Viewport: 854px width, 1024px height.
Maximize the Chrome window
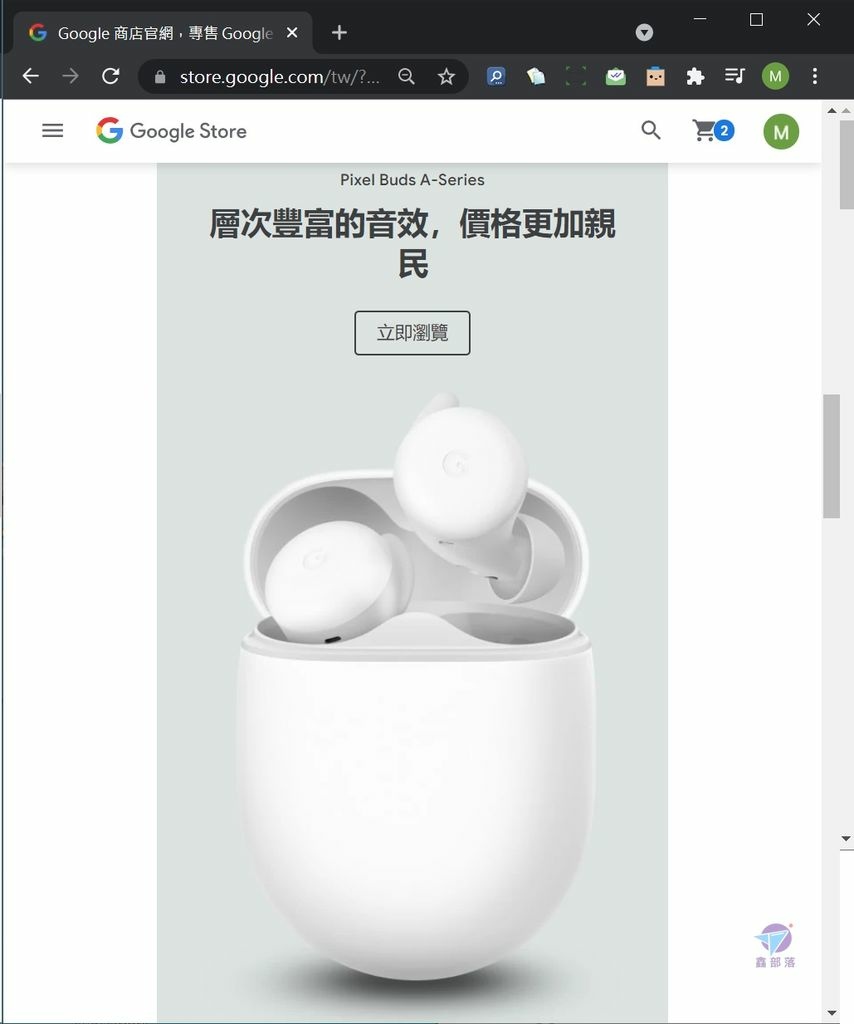pyautogui.click(x=756, y=20)
